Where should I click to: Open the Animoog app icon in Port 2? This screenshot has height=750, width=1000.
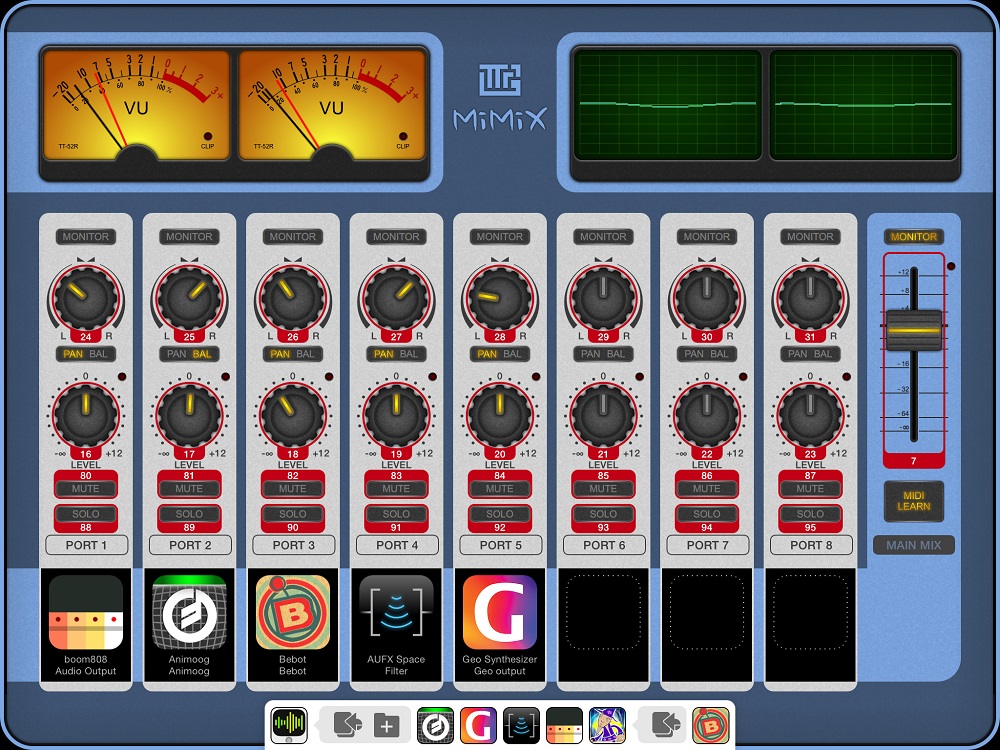189,612
